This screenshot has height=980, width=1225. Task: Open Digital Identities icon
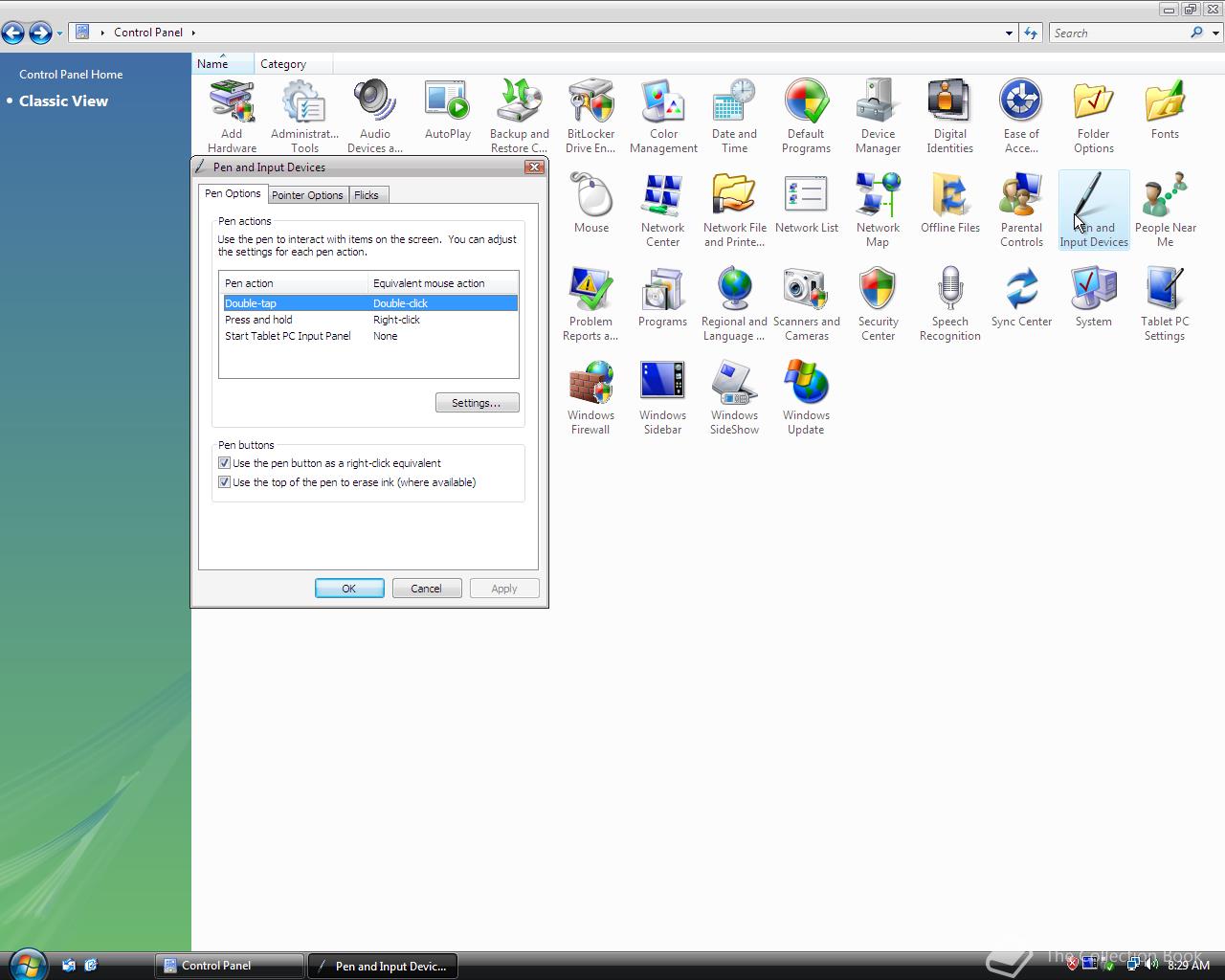click(x=949, y=117)
